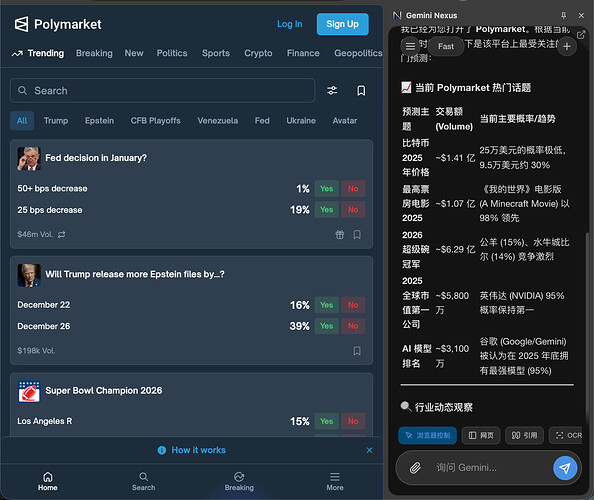This screenshot has width=594, height=500.
Task: Buy Yes on 50+ bps decrease
Action: tap(327, 189)
